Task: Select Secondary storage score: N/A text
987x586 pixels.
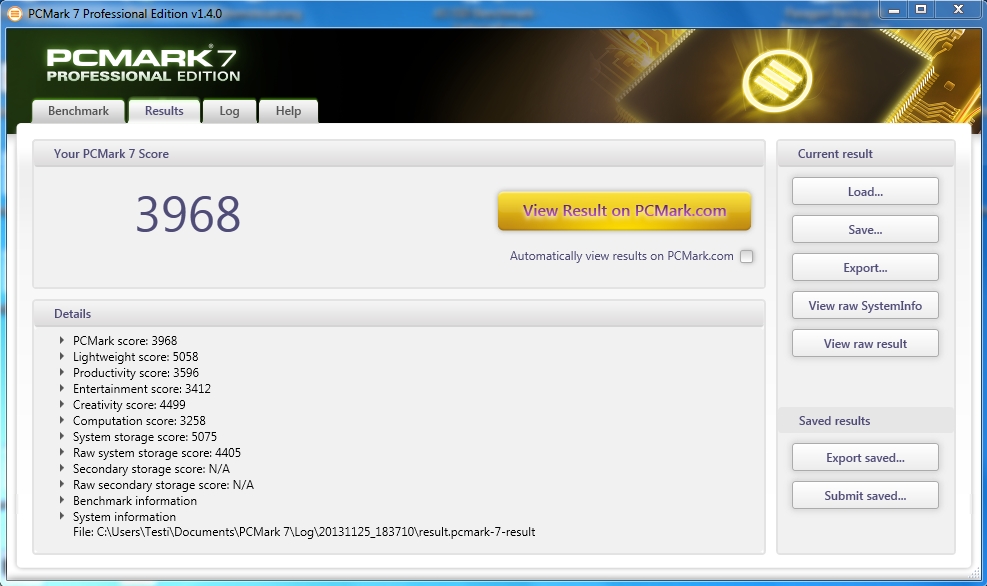Action: 151,469
